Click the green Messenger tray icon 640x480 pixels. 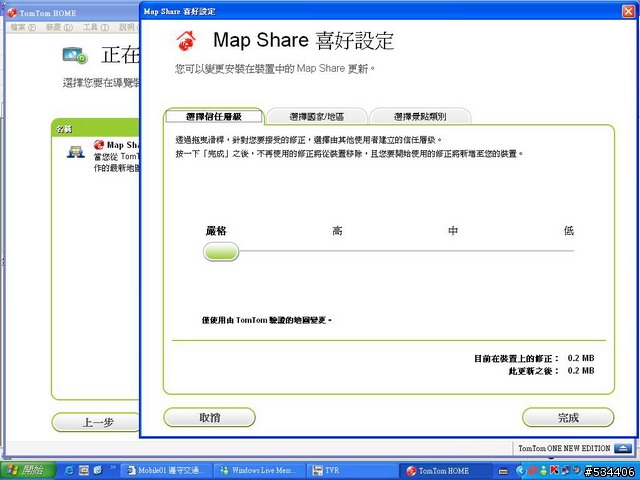[x=543, y=471]
